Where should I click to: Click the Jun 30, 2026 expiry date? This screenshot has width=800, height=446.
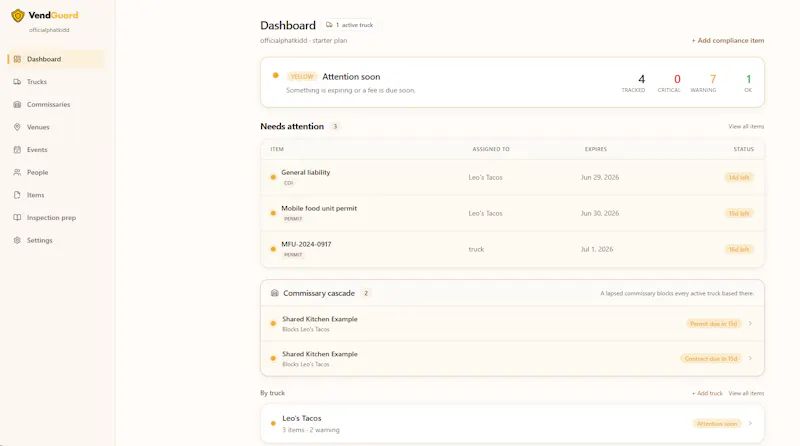[x=599, y=213]
